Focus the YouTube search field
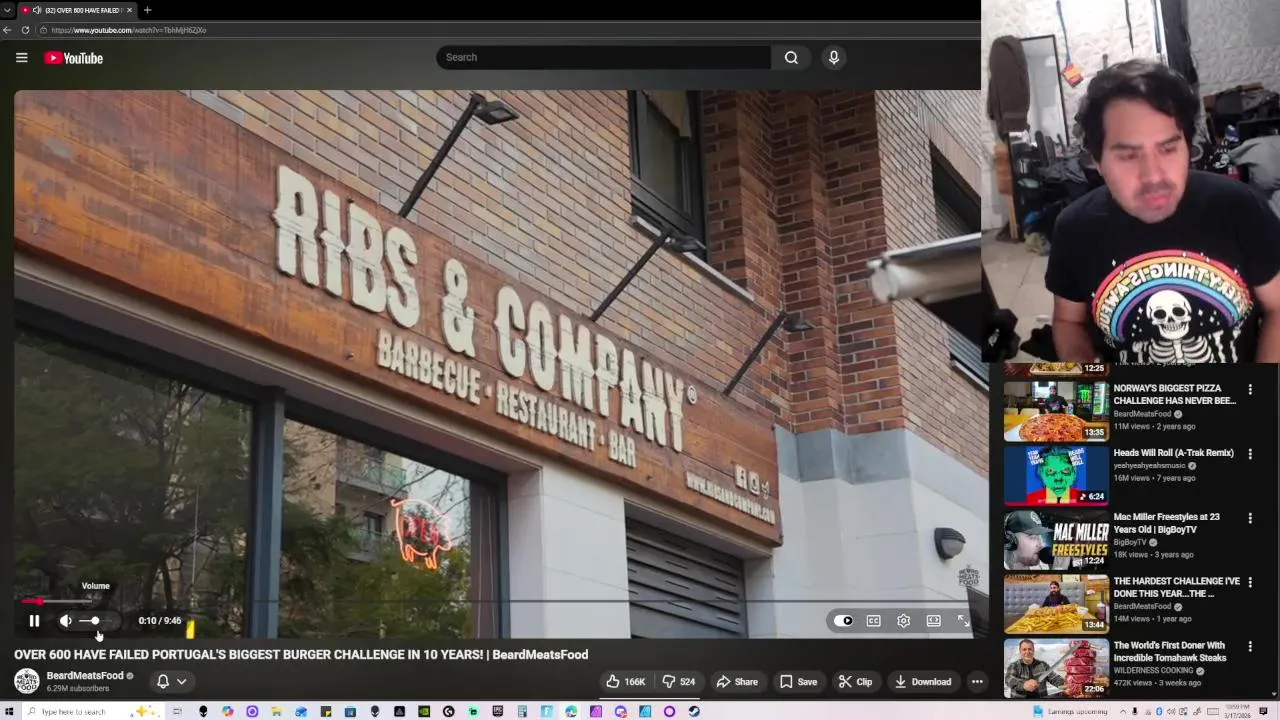 603,57
